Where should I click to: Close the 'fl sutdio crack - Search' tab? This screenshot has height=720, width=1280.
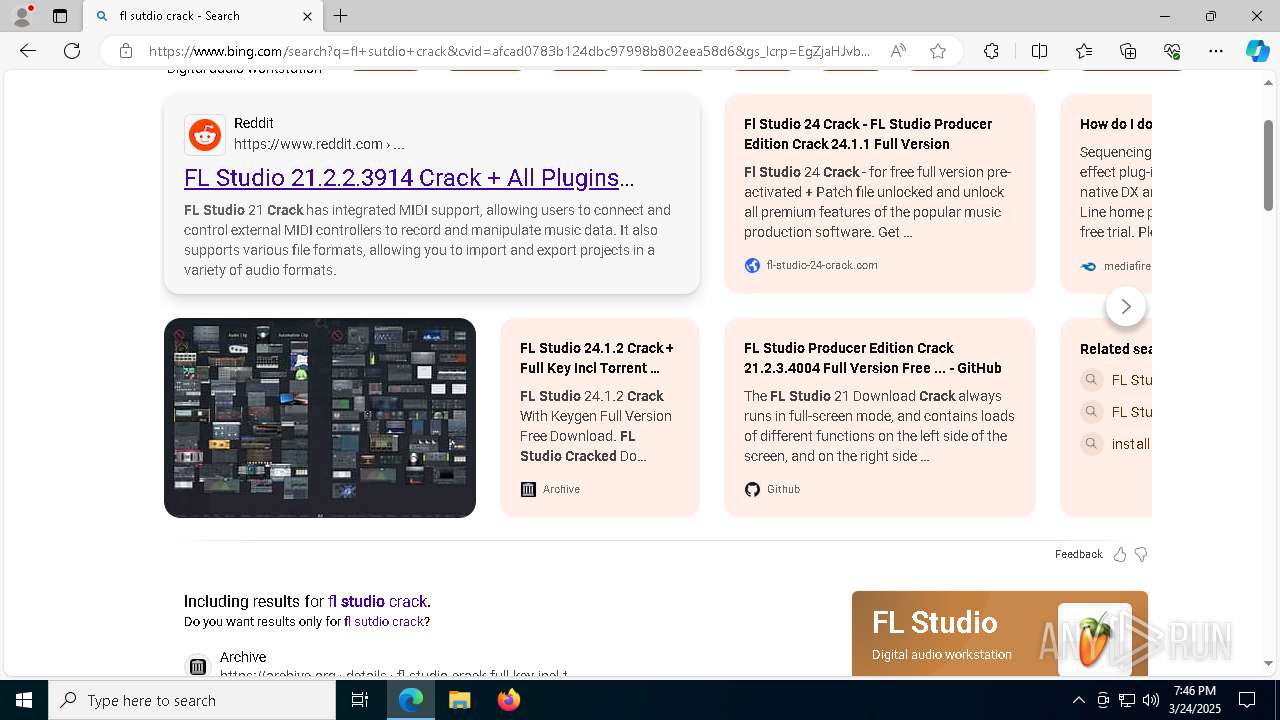pyautogui.click(x=307, y=16)
